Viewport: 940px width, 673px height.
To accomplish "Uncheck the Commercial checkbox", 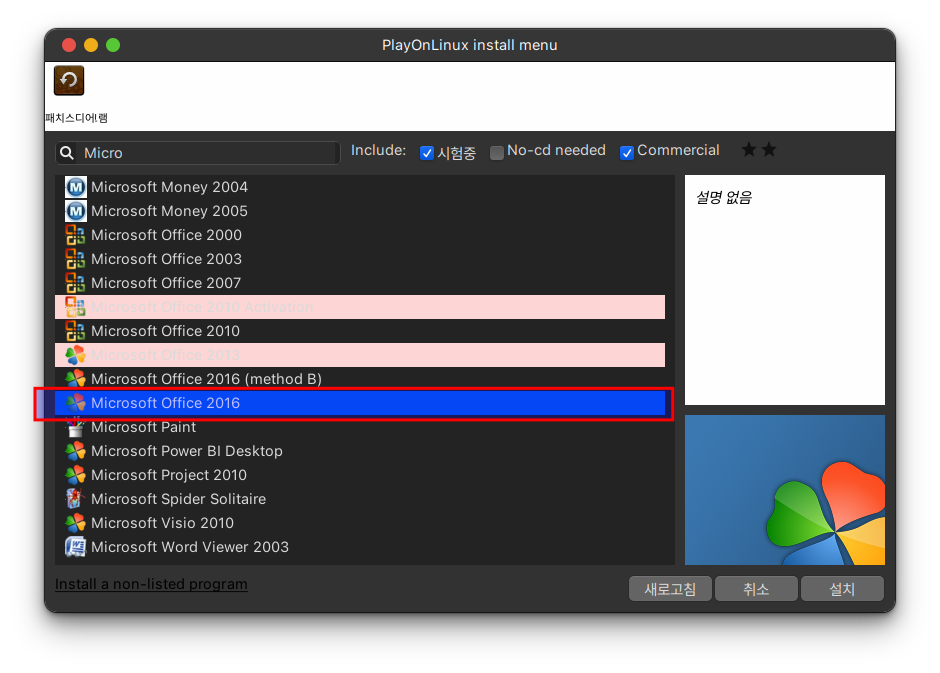I will (x=626, y=153).
